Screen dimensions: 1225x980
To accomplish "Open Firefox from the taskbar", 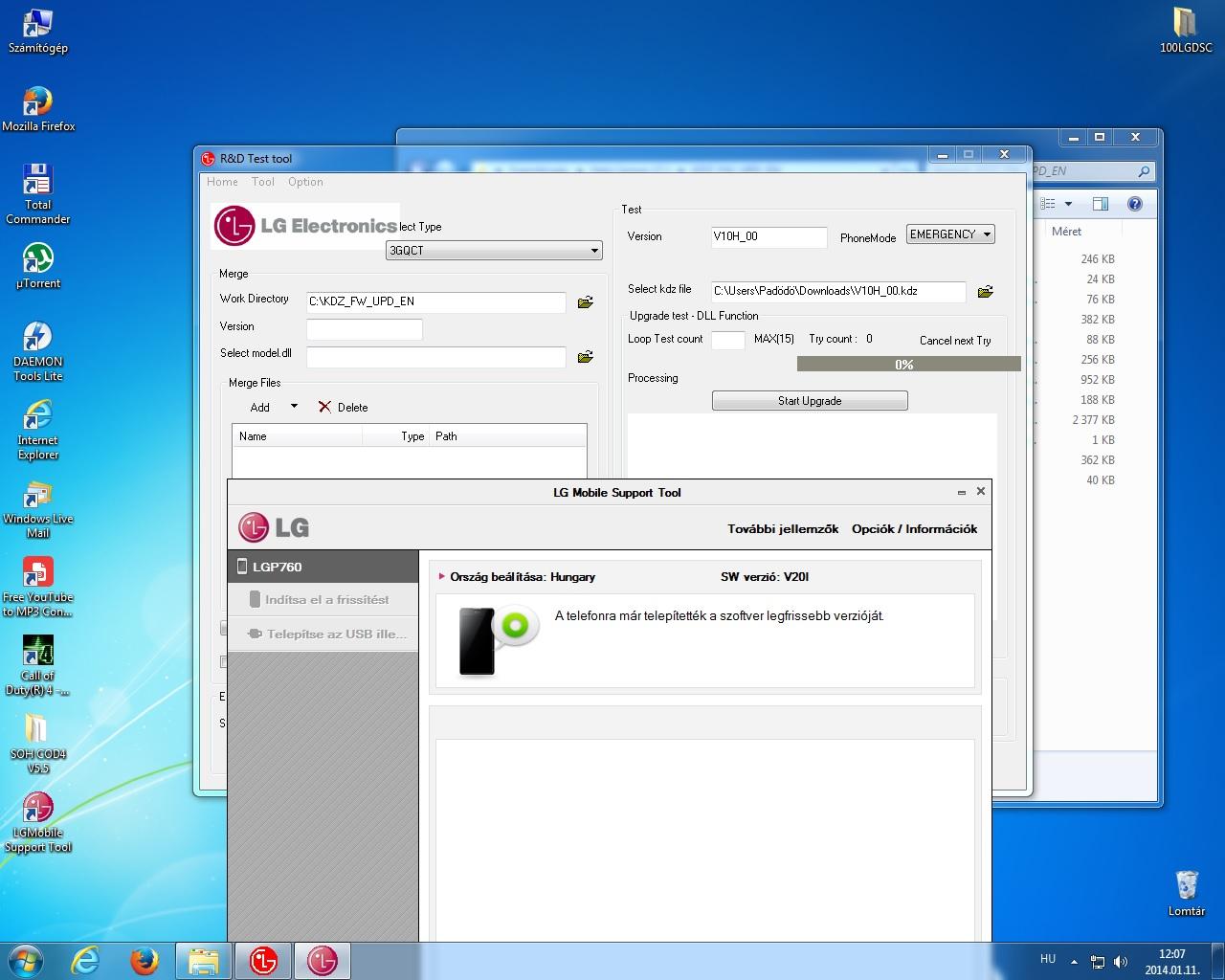I will [145, 961].
